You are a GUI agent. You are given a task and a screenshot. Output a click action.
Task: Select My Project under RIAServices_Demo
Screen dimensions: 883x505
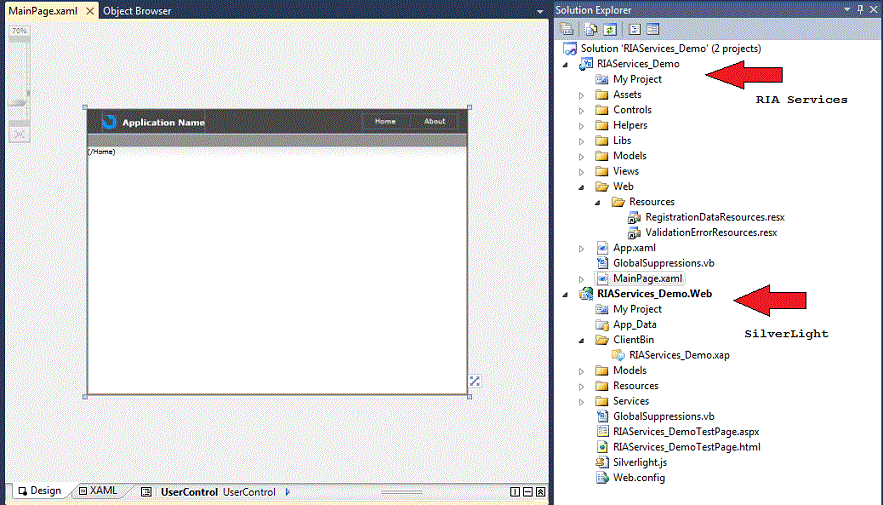(637, 79)
